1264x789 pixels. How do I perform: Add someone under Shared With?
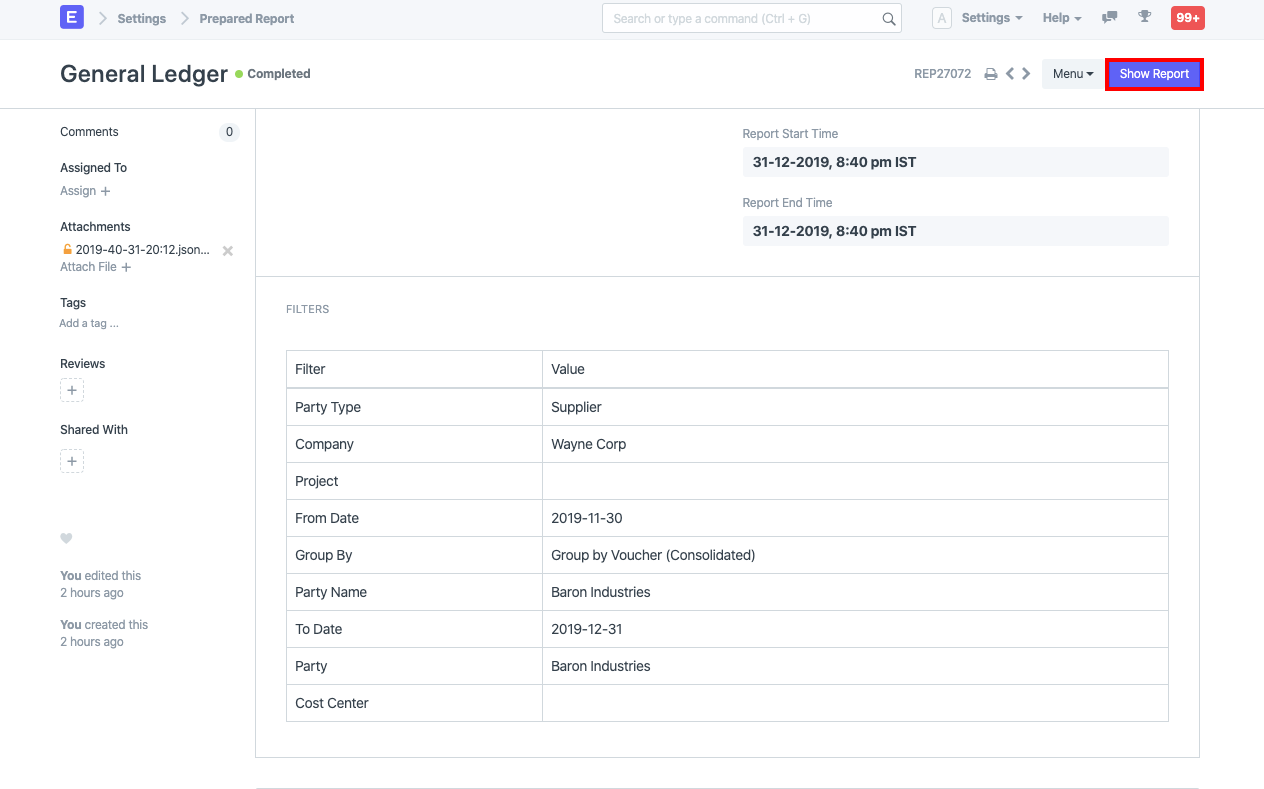coord(71,461)
